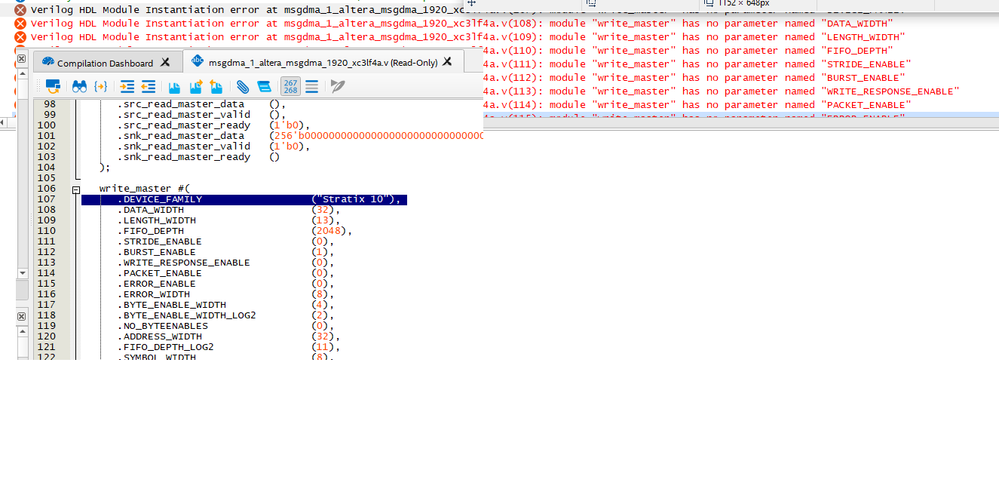999x489 pixels.
Task: Click the .ERROR_ENABLE parameter on line 115
Action: click(x=156, y=284)
